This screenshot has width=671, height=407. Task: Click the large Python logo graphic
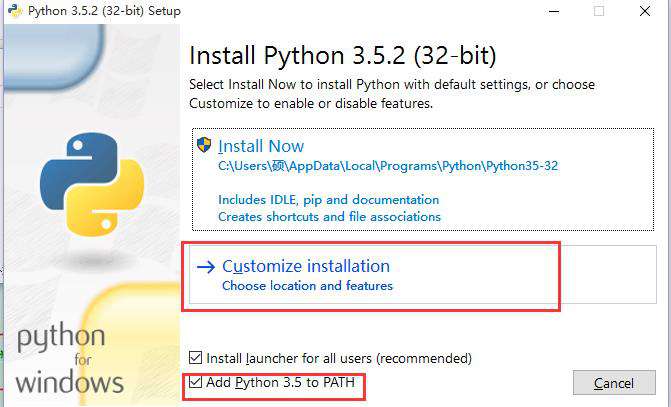coord(92,184)
